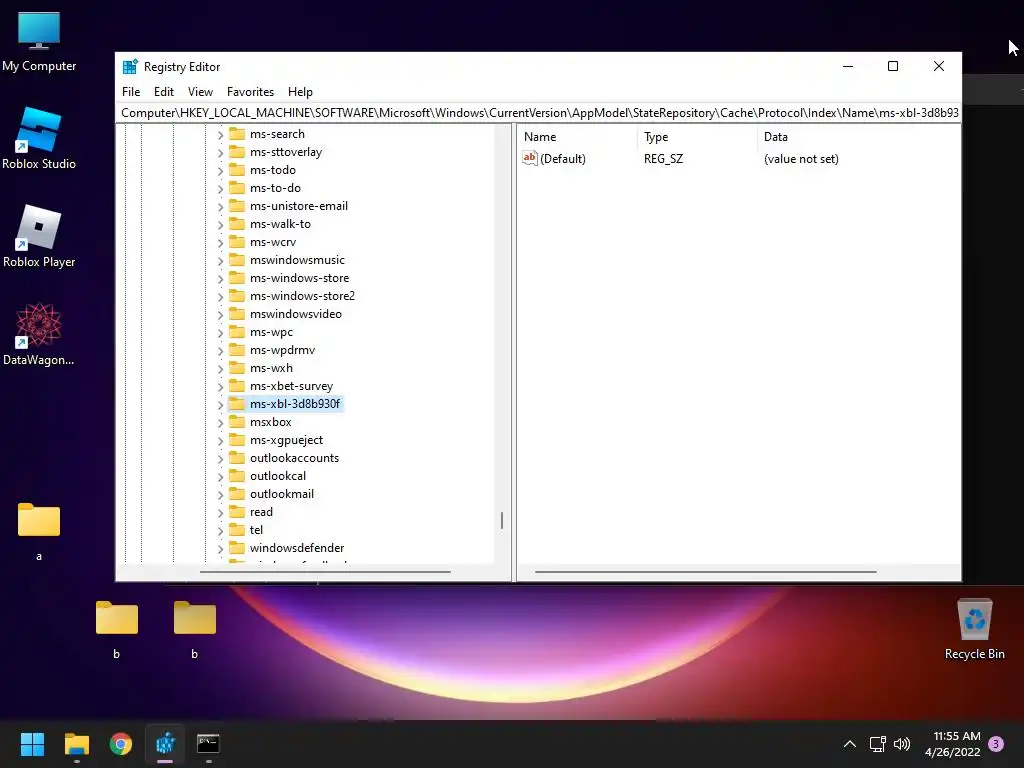Screen dimensions: 1024x768
Task: Select the My Computer desktop icon
Action: [x=39, y=42]
